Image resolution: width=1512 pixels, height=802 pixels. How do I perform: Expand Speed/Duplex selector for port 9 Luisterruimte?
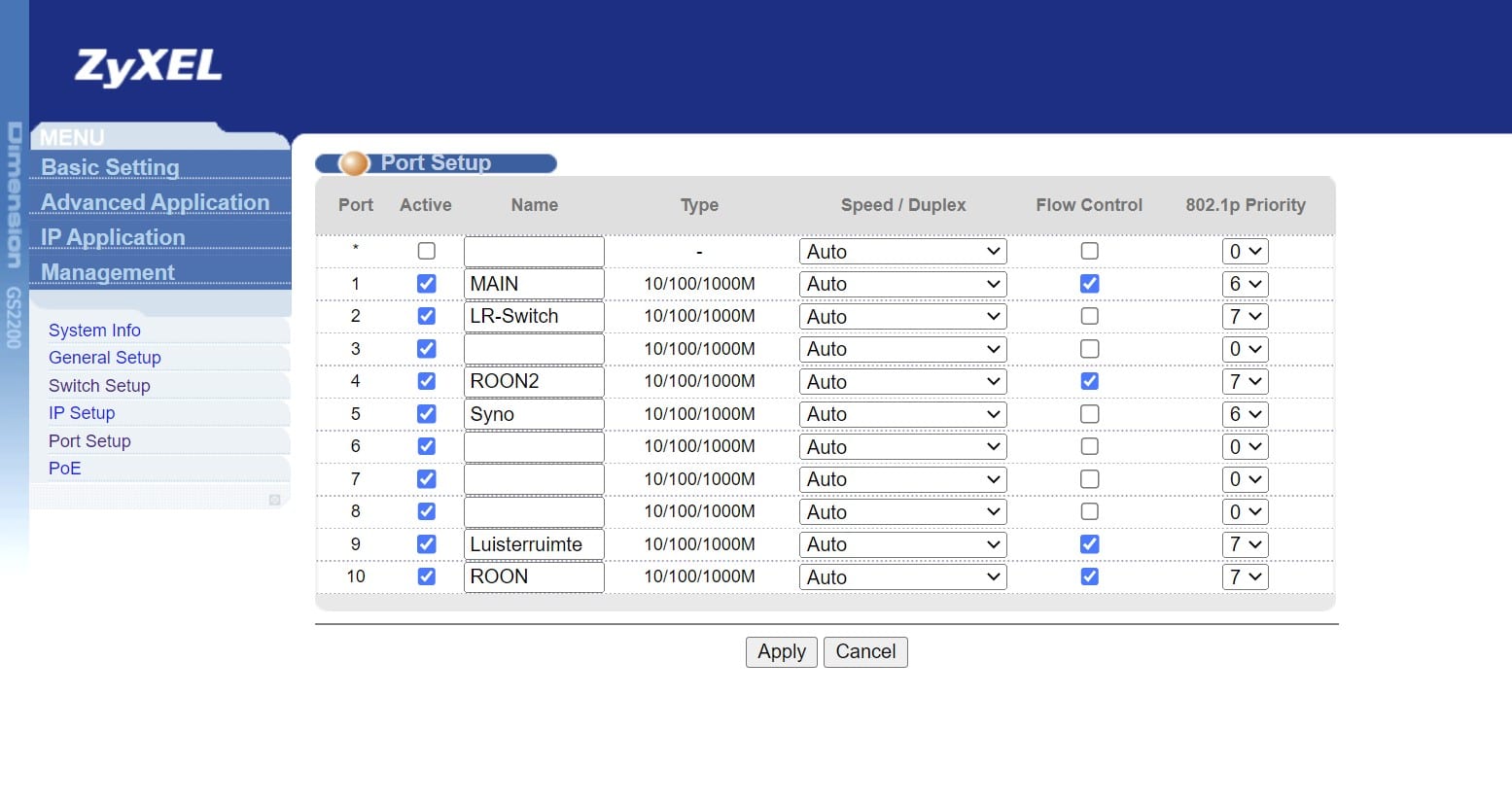pyautogui.click(x=902, y=544)
